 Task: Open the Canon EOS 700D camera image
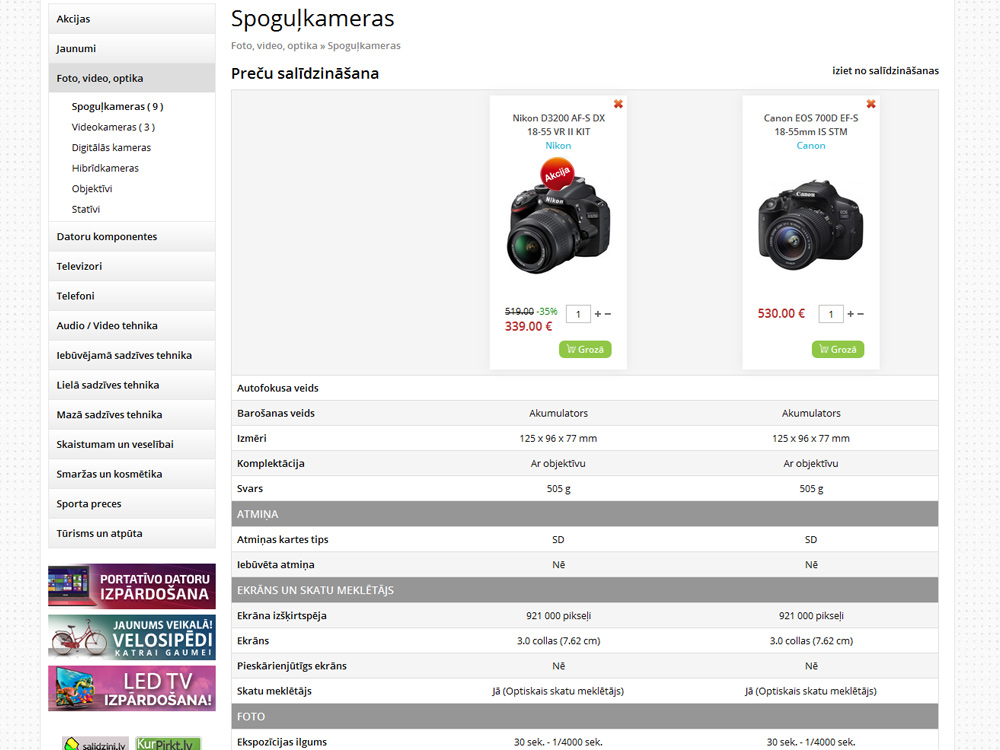point(811,224)
